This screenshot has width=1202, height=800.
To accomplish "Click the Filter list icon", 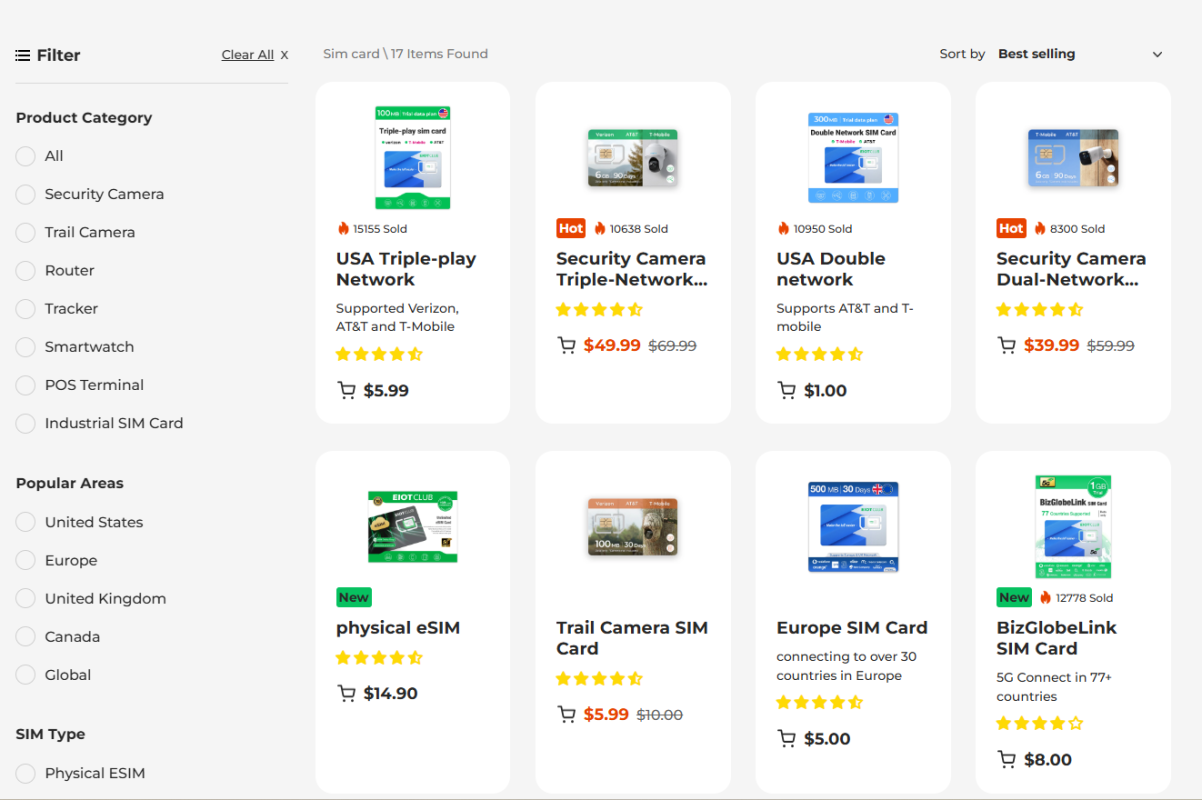I will click(x=23, y=55).
